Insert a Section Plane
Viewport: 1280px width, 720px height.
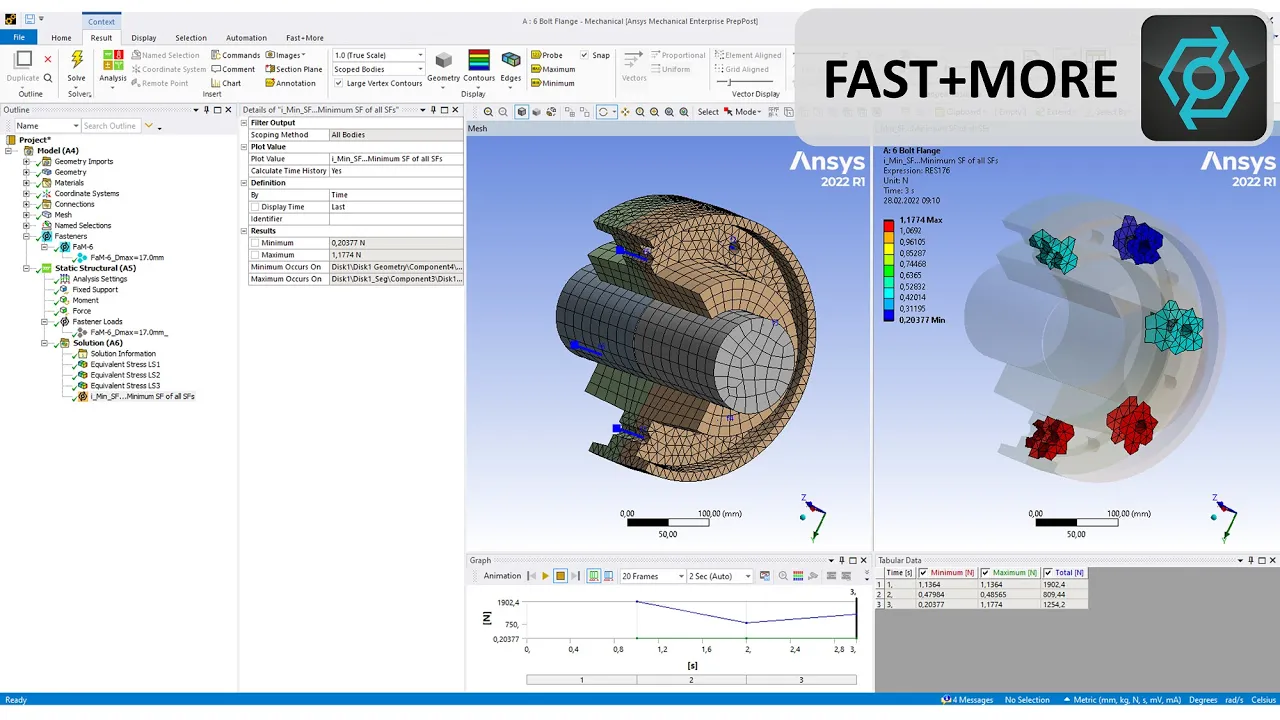click(x=293, y=69)
